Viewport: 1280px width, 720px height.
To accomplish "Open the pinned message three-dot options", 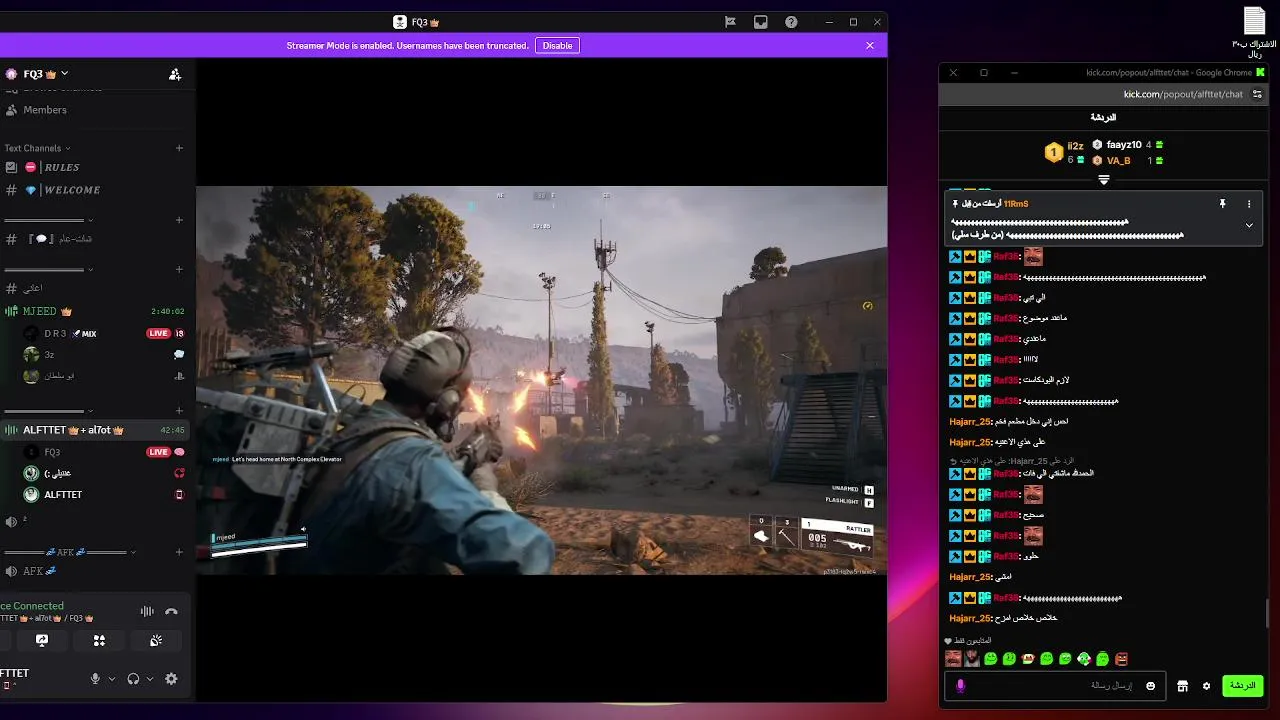I will coord(1249,204).
